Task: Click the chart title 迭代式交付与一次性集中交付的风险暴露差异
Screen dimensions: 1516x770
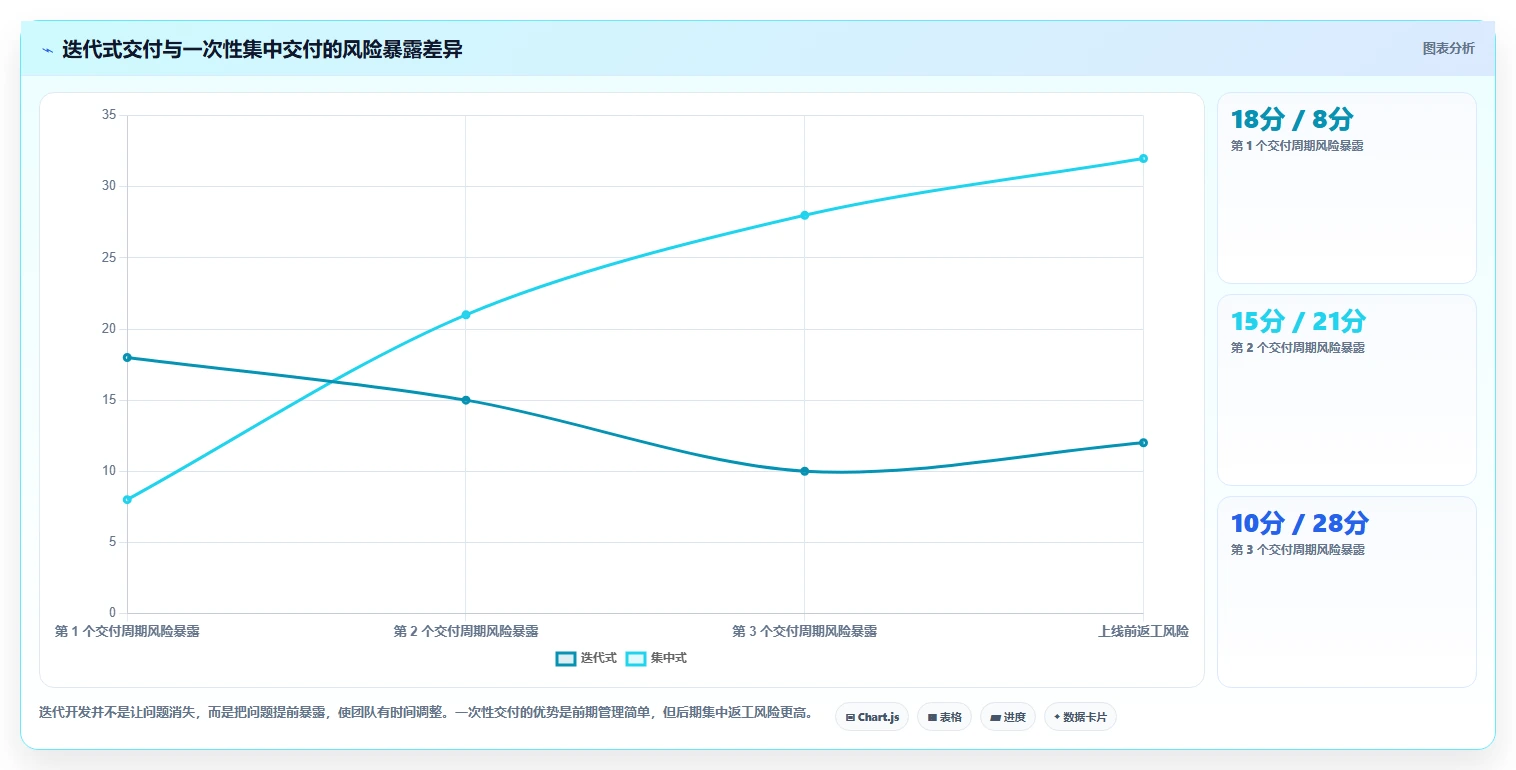Action: pos(262,49)
